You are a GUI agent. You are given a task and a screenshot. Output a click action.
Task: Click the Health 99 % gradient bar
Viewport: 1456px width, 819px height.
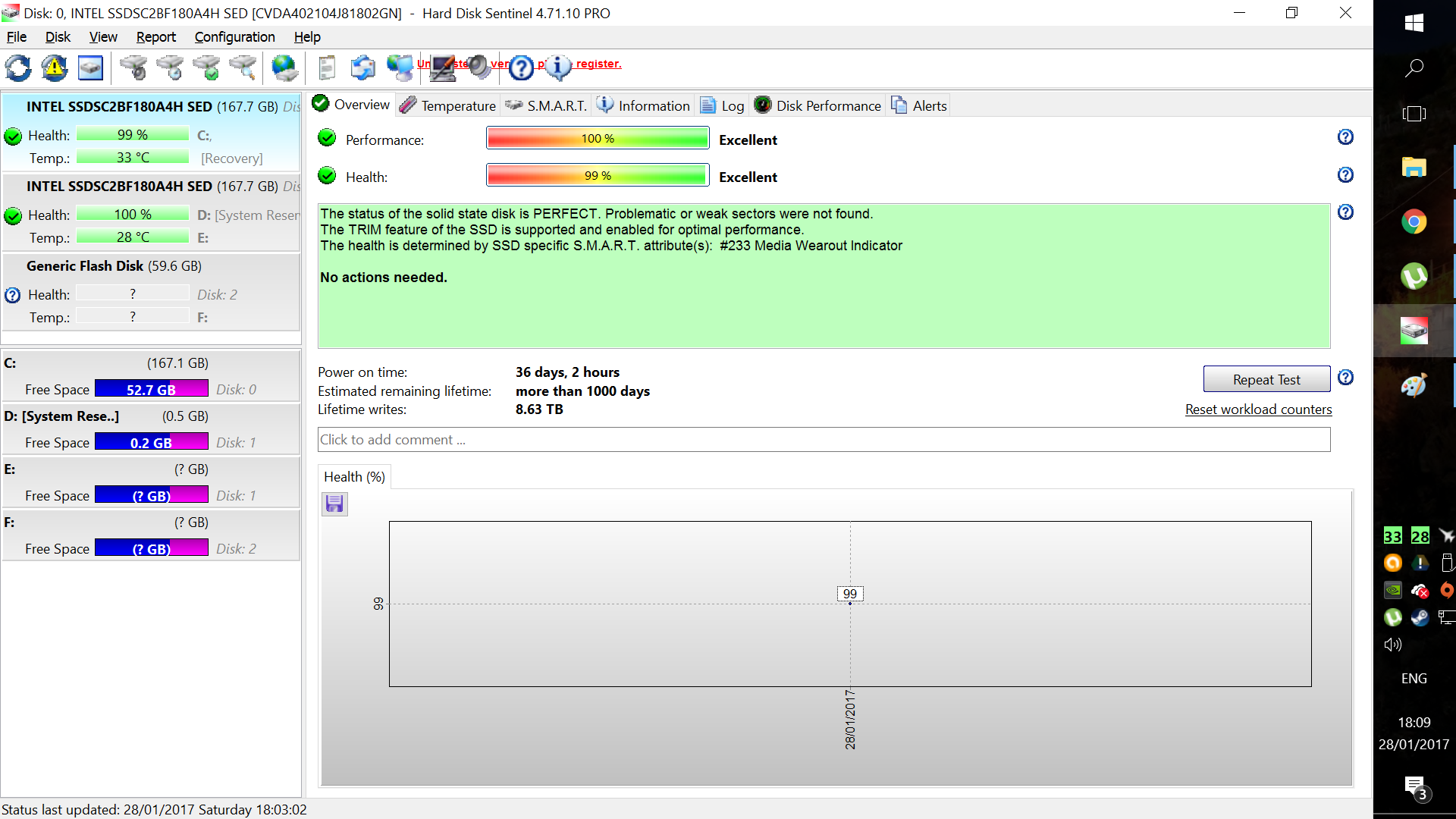(x=598, y=176)
